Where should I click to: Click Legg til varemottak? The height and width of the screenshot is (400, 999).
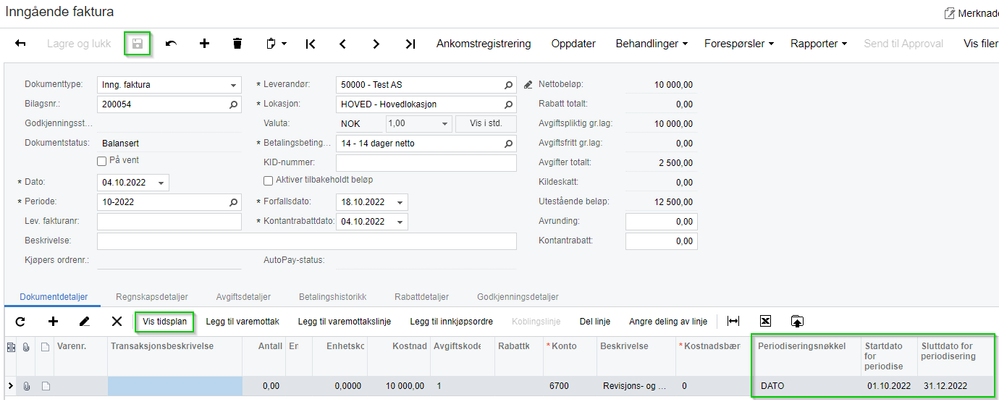[243, 322]
